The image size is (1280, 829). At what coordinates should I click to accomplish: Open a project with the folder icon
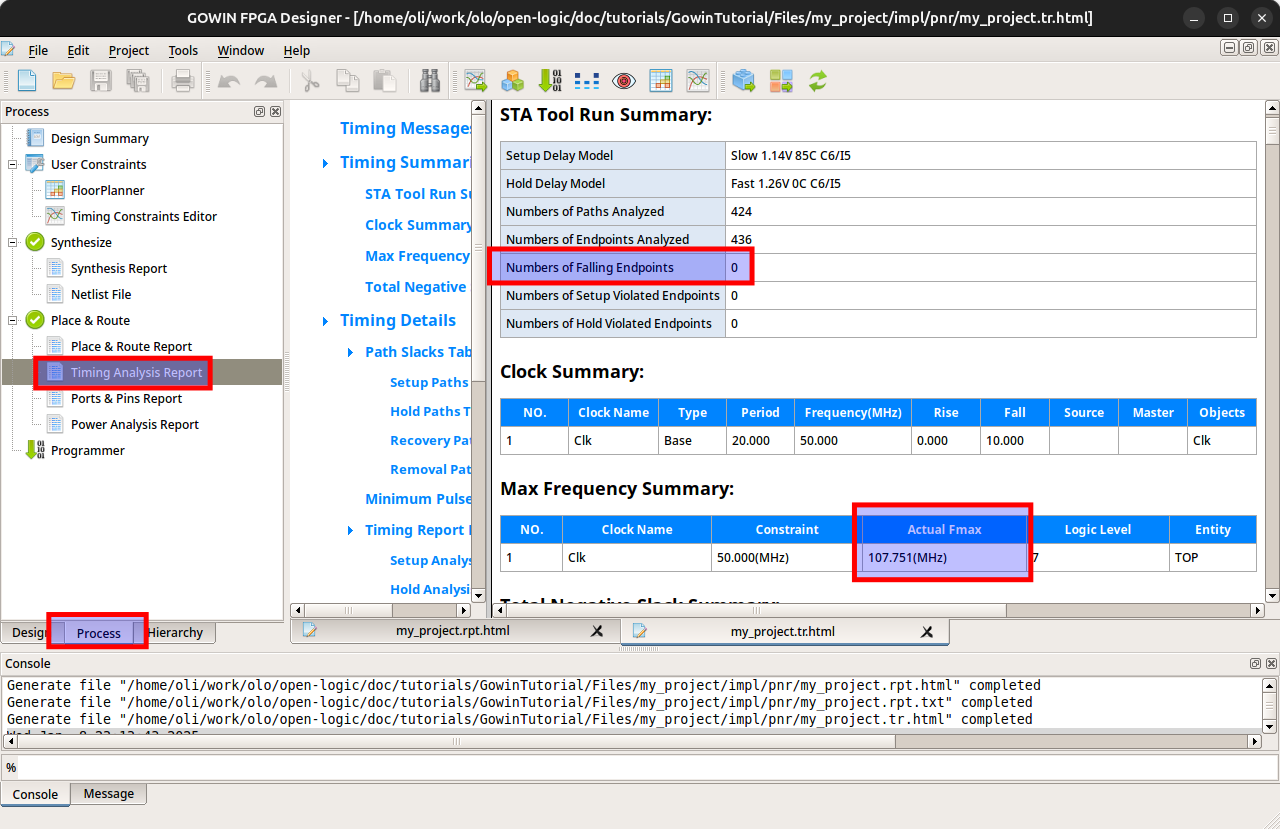63,81
